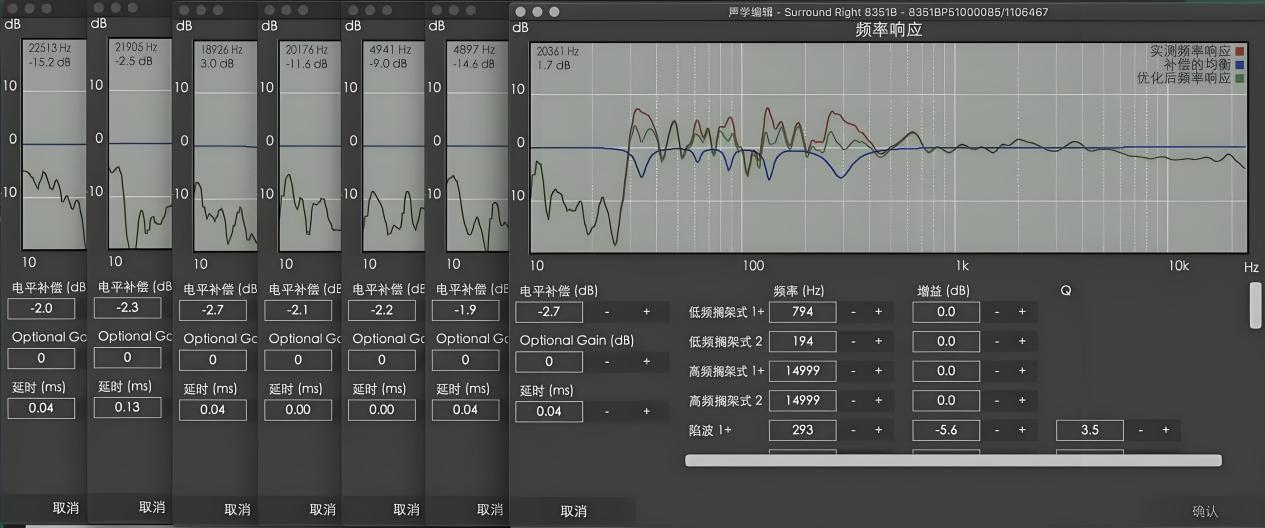
Task: Decrease Optional Gain in Surround Right window
Action: click(x=606, y=362)
